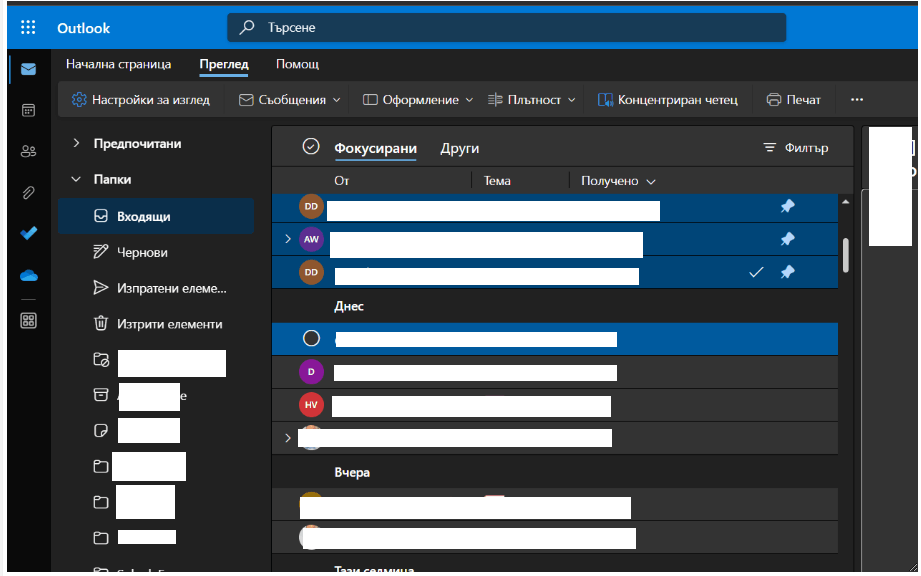The width and height of the screenshot is (921, 576).
Task: Open more ribbon options ellipsis
Action: click(x=857, y=100)
